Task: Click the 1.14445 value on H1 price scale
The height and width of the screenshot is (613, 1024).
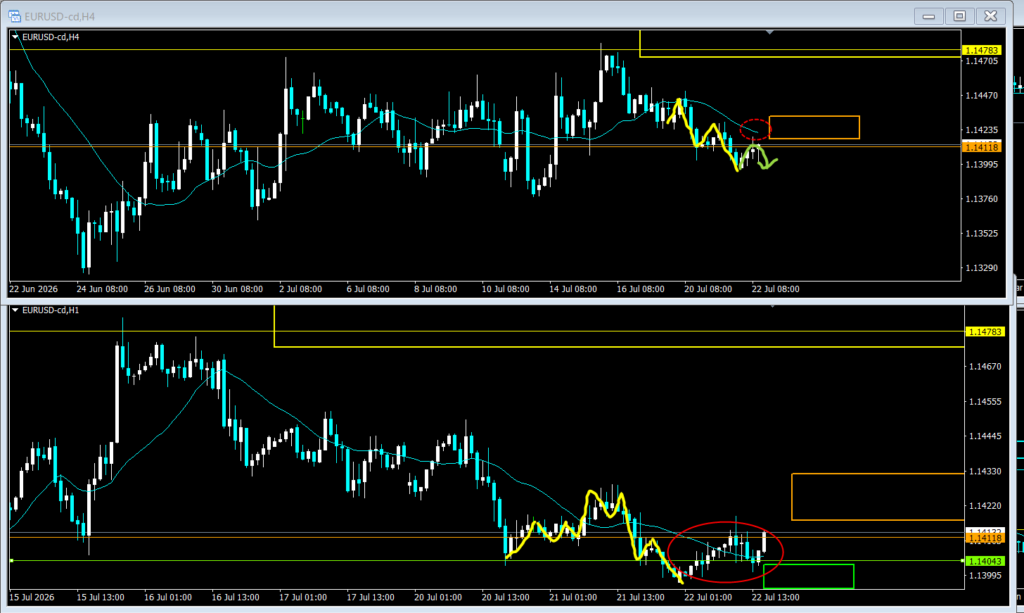Action: (985, 436)
